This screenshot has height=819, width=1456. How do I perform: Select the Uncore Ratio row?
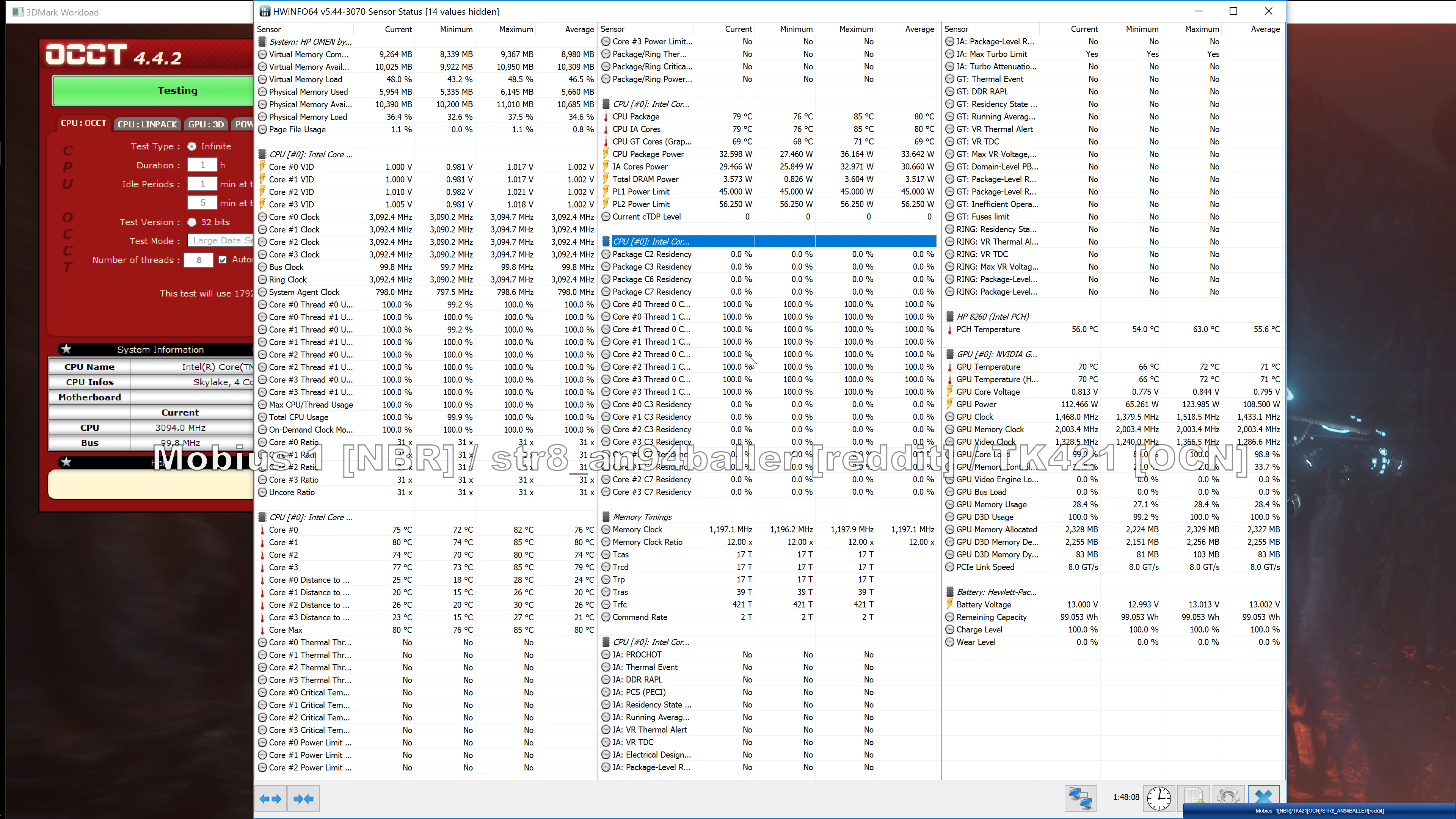(x=425, y=492)
